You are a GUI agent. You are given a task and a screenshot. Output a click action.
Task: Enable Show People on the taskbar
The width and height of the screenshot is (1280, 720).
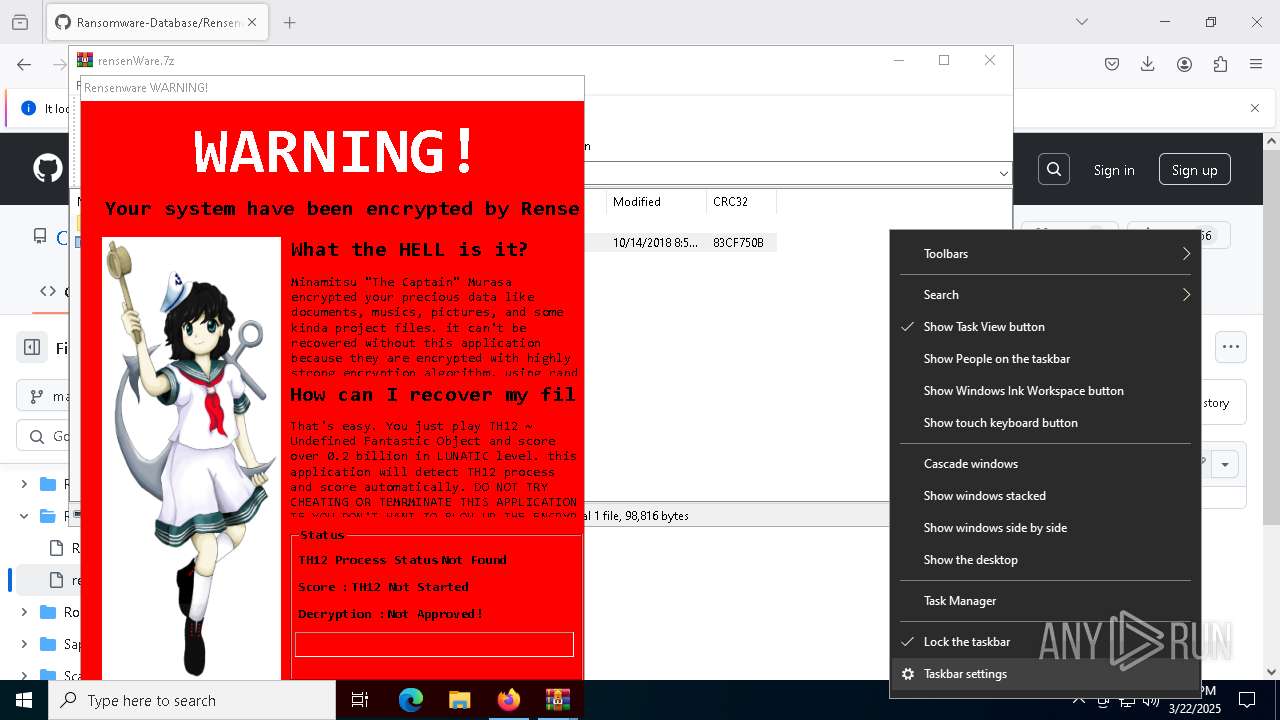pos(1045,359)
